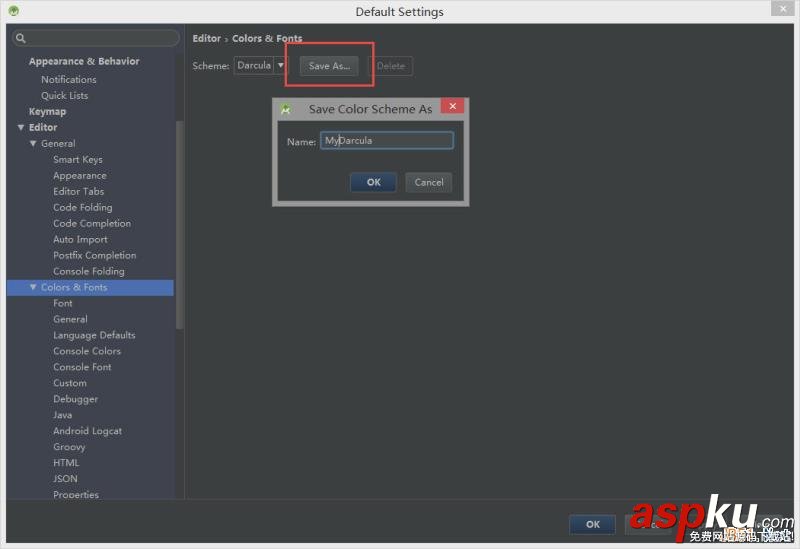Viewport: 800px width, 549px height.
Task: Open Console Colors settings
Action: click(x=87, y=351)
